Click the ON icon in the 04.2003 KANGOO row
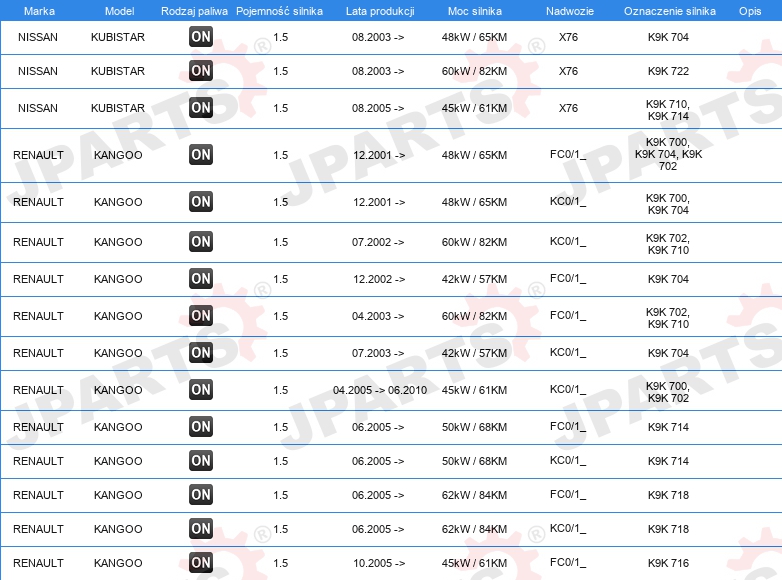This screenshot has width=782, height=580. (x=201, y=315)
